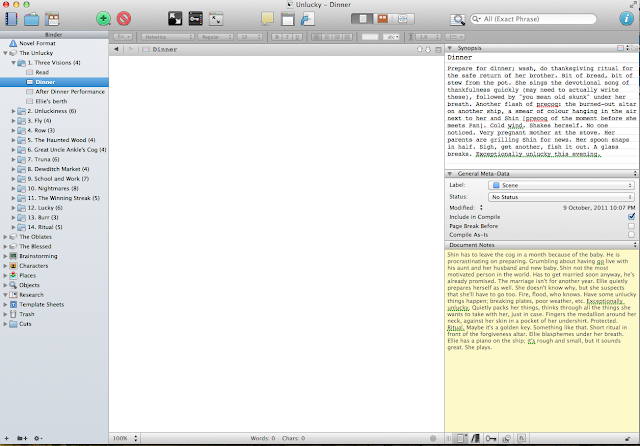Expand the 2. Unluckiness folder

[x=13, y=111]
